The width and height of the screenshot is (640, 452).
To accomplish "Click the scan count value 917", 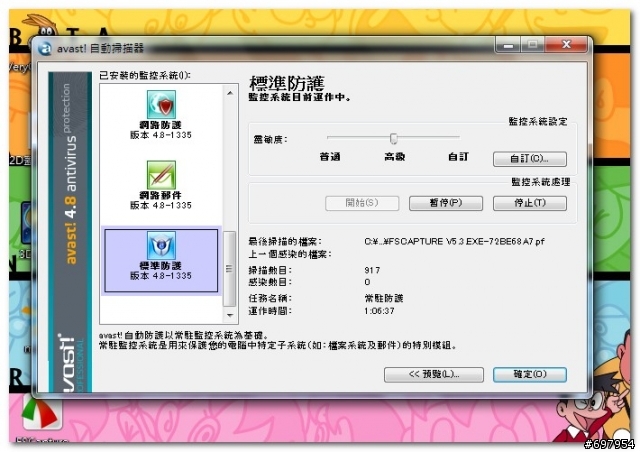I will pos(372,270).
